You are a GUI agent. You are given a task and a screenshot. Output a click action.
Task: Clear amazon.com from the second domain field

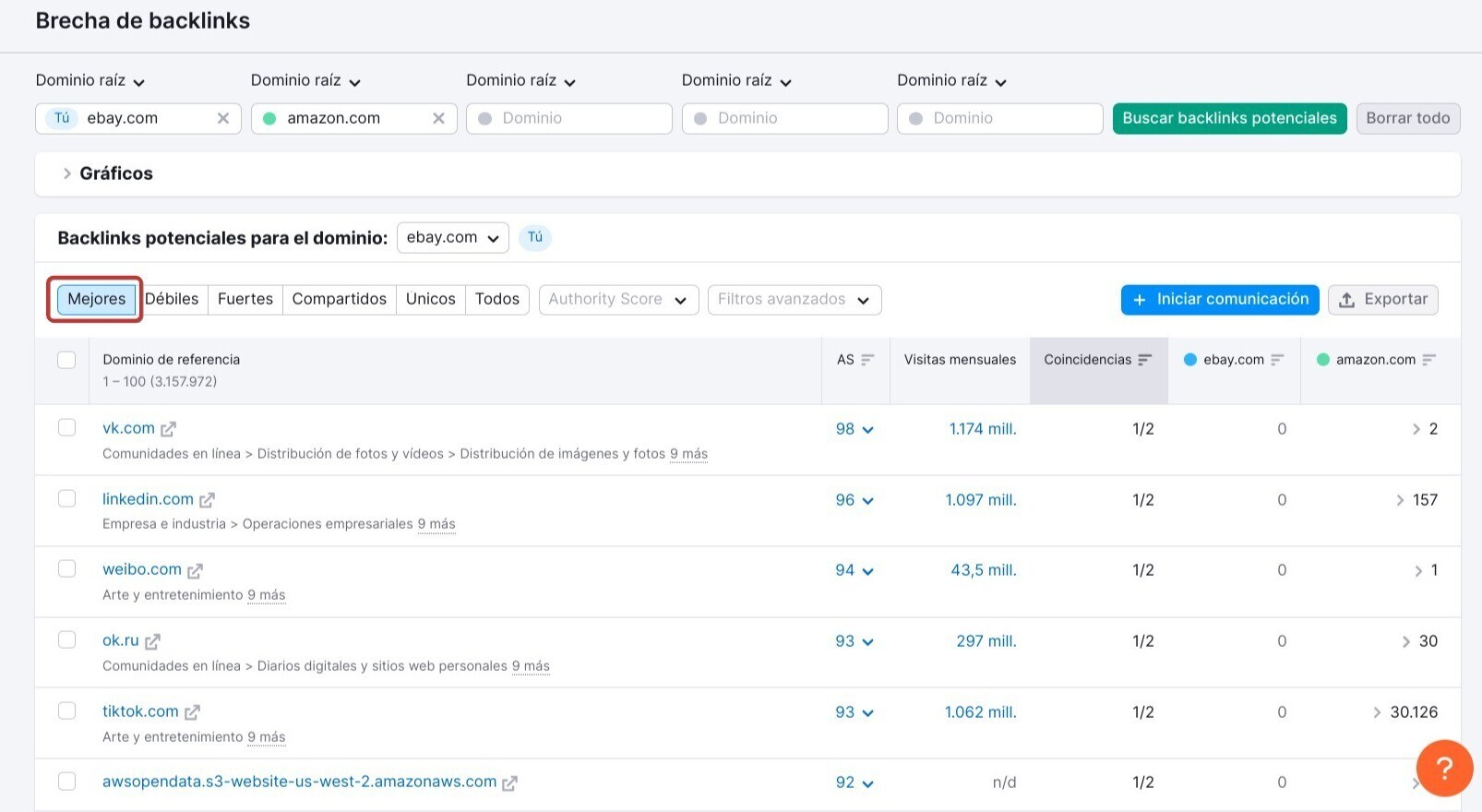(x=438, y=118)
